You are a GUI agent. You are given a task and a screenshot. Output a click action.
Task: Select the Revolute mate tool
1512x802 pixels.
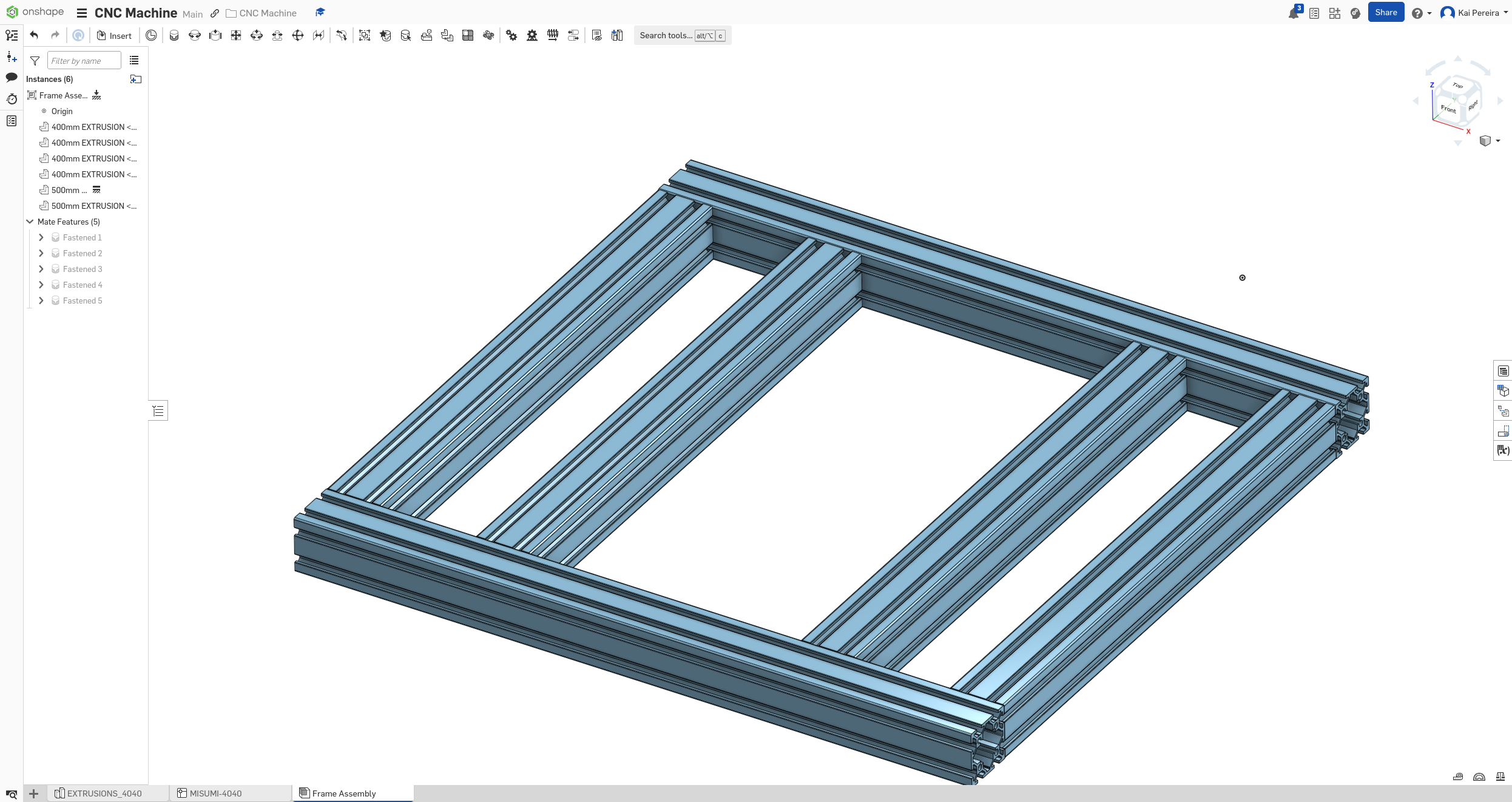[x=195, y=35]
